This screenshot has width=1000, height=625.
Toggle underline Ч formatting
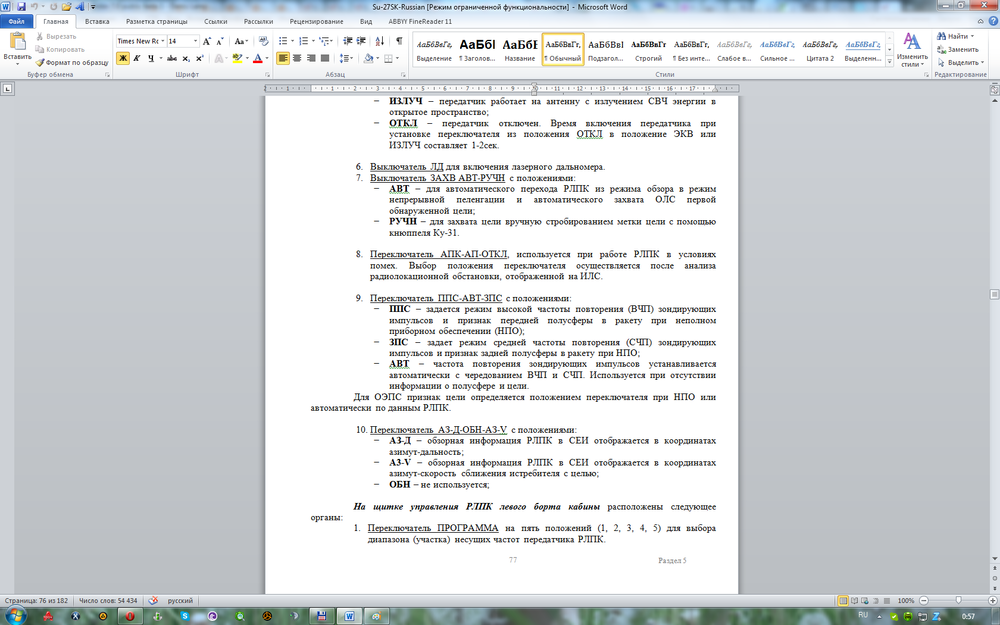[x=151, y=58]
